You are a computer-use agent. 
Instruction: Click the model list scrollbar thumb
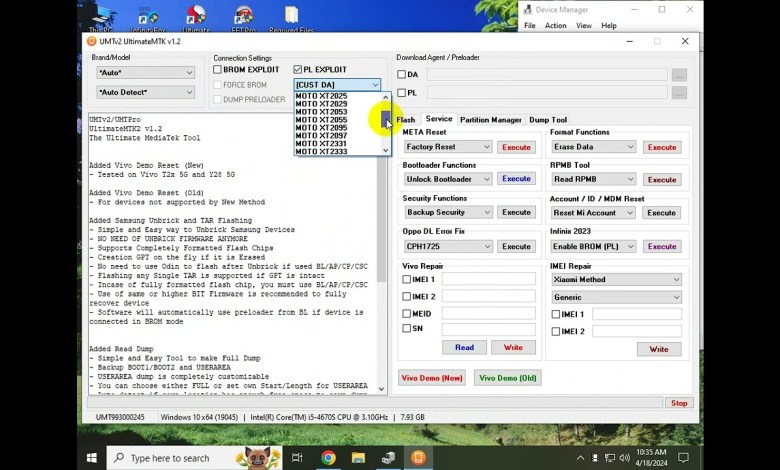386,119
